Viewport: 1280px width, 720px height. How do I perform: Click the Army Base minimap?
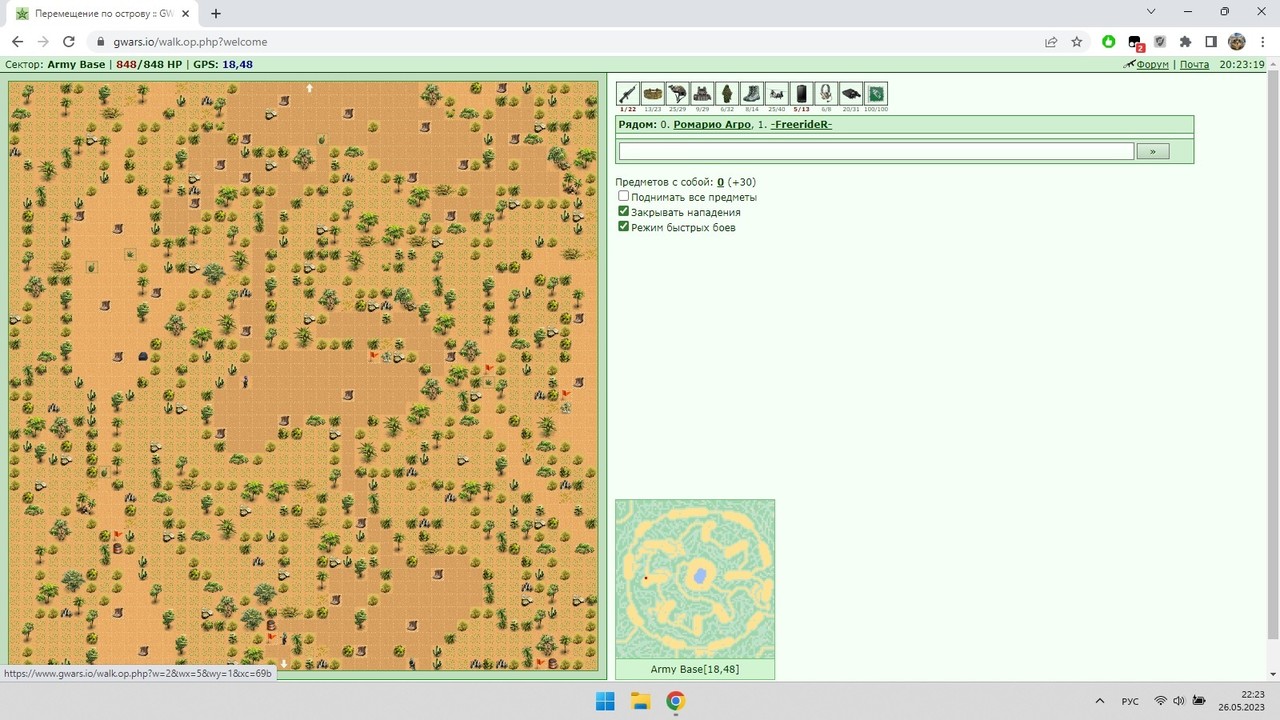tap(695, 579)
